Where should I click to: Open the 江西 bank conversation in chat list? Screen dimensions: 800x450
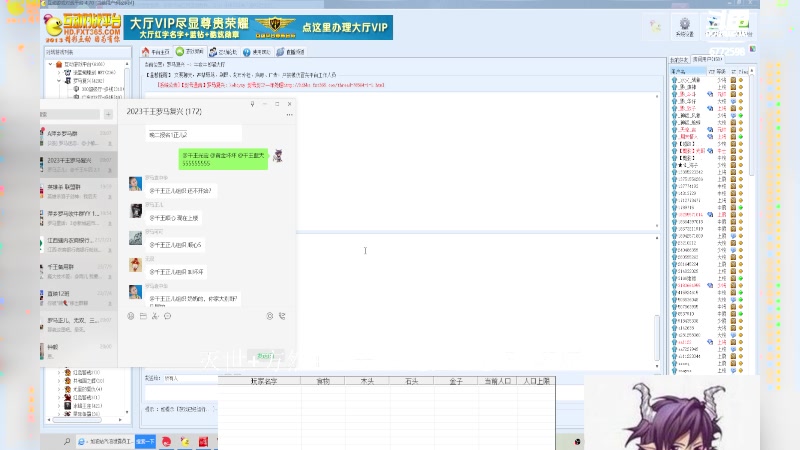[79, 244]
